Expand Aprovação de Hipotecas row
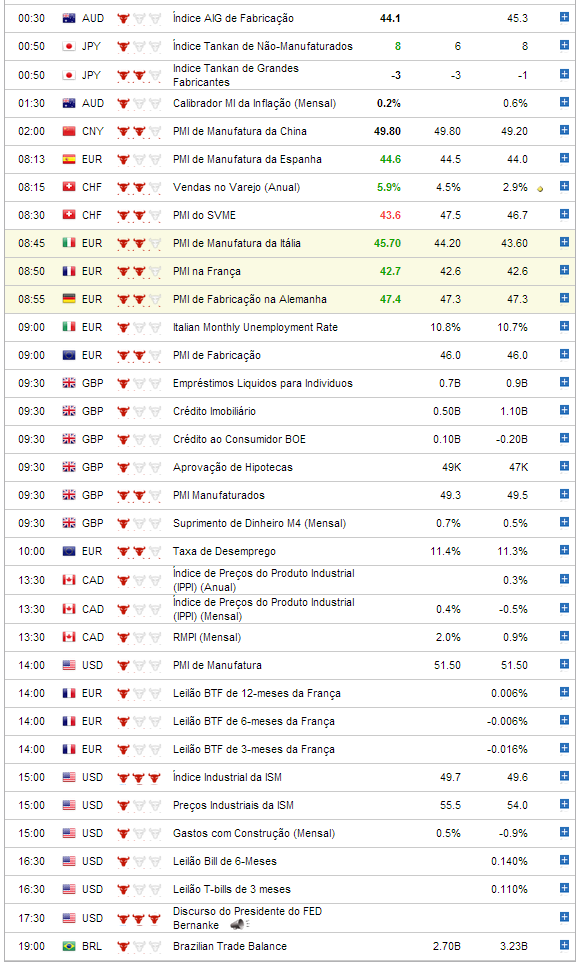 tap(564, 466)
